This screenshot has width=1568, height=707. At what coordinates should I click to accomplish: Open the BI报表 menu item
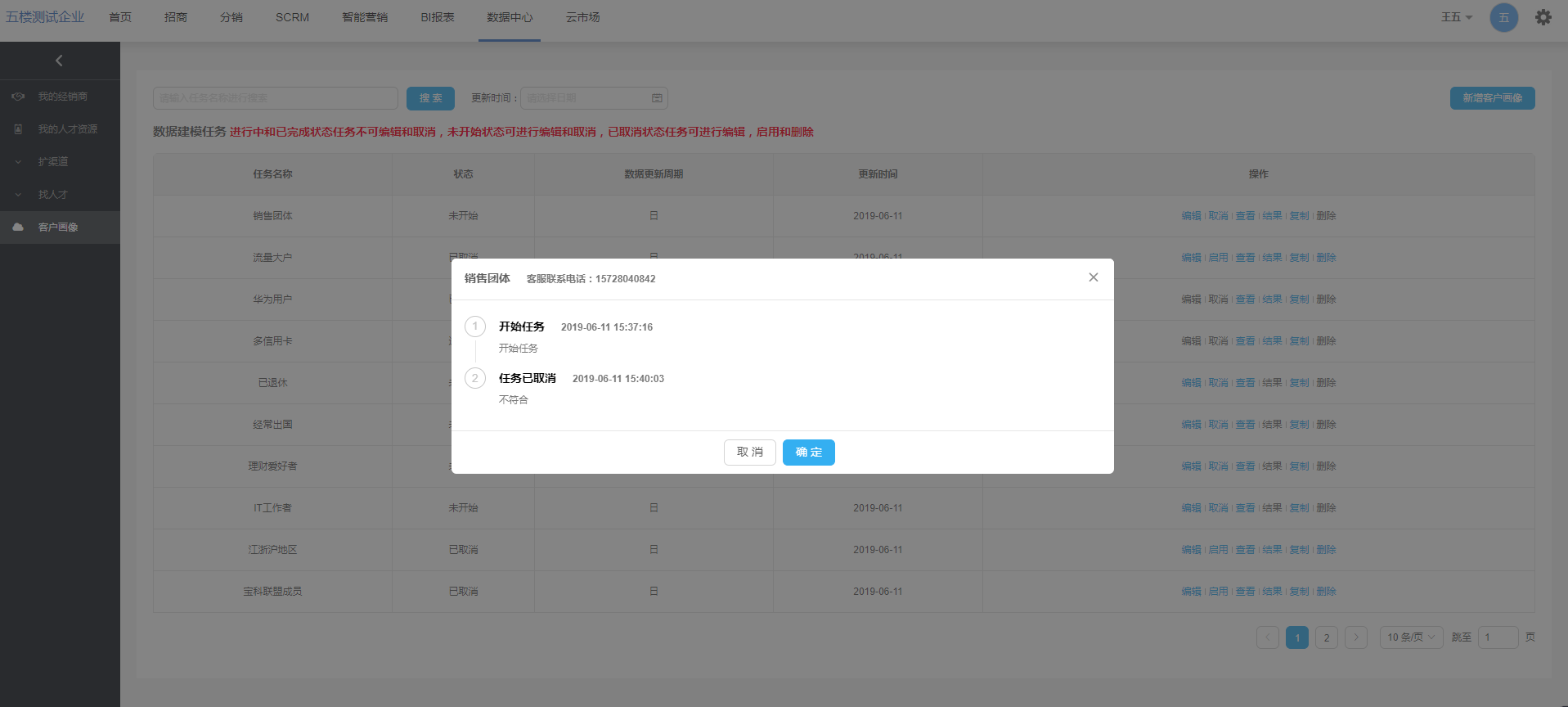438,17
